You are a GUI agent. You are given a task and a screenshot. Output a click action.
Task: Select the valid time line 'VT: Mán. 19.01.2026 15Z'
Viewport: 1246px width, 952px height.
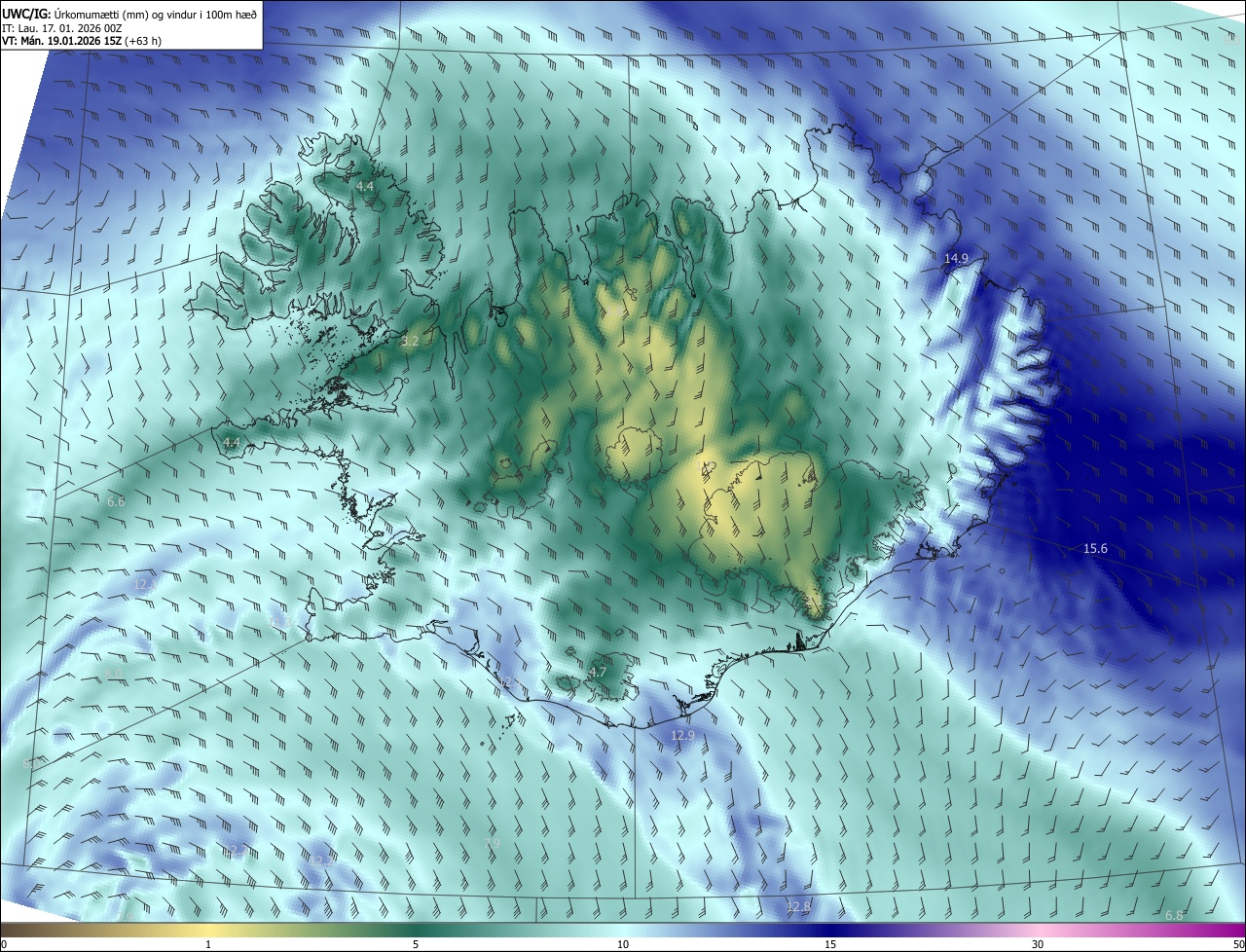[x=61, y=41]
